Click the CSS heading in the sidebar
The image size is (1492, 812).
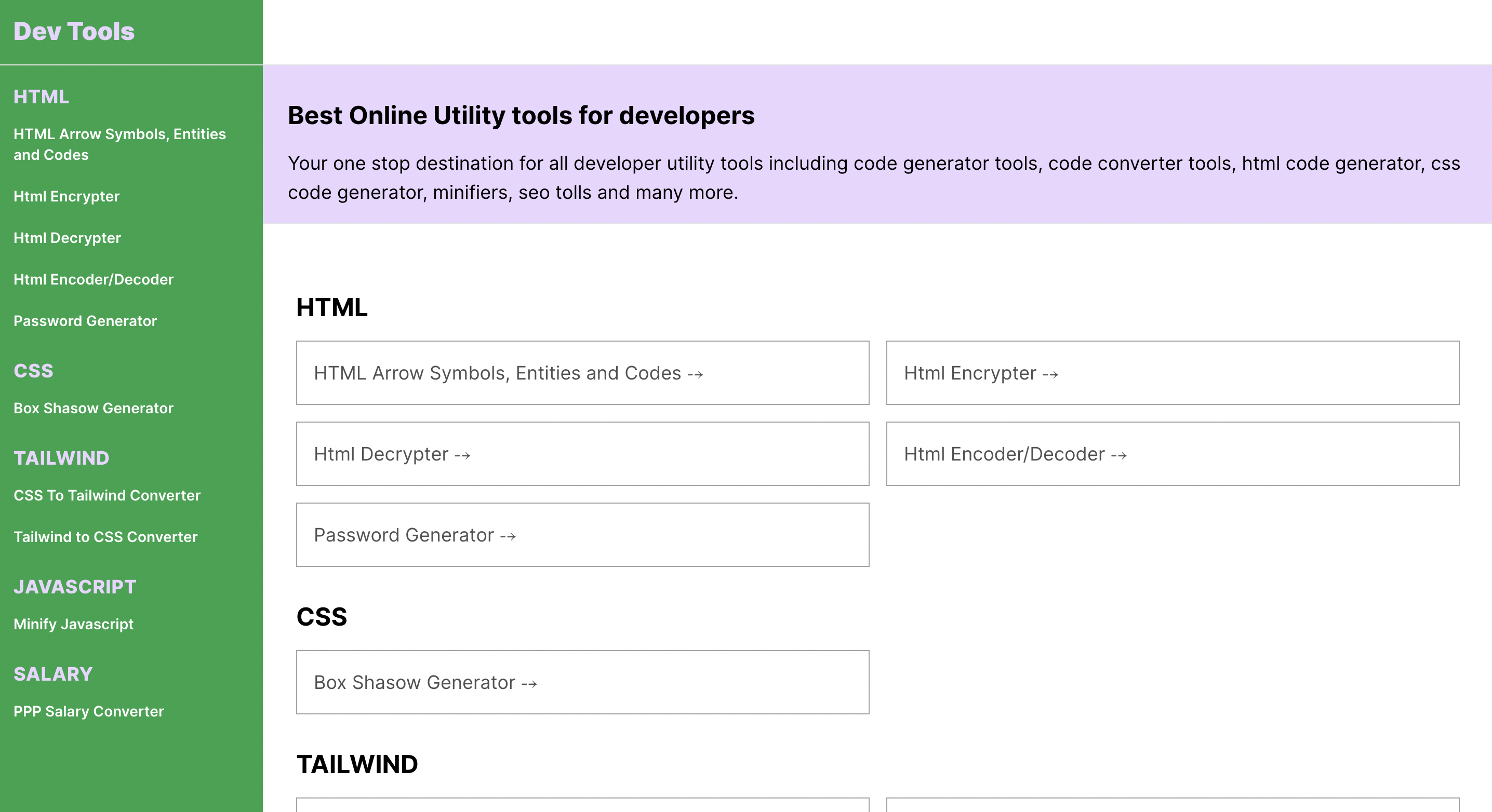click(34, 371)
